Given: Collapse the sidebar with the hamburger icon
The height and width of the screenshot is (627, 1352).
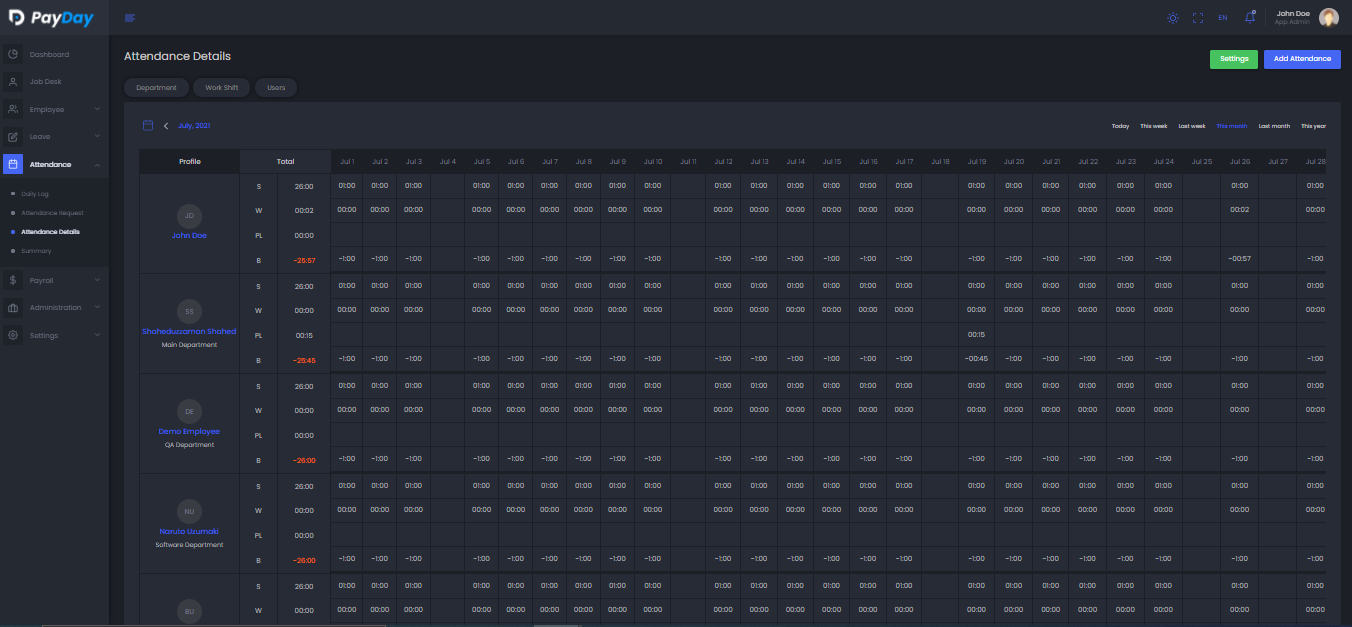Looking at the screenshot, I should point(130,18).
